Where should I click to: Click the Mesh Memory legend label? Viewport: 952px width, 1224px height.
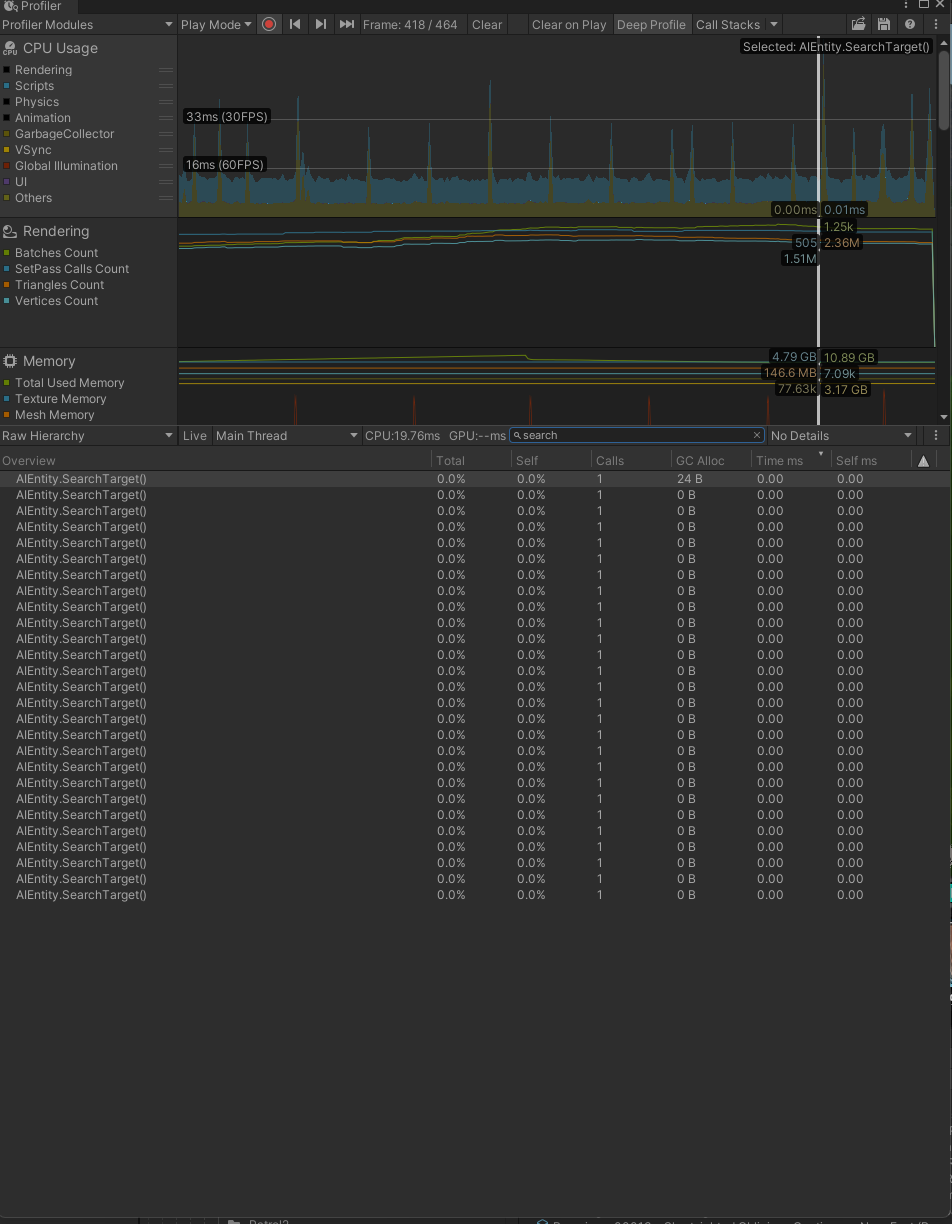click(54, 415)
